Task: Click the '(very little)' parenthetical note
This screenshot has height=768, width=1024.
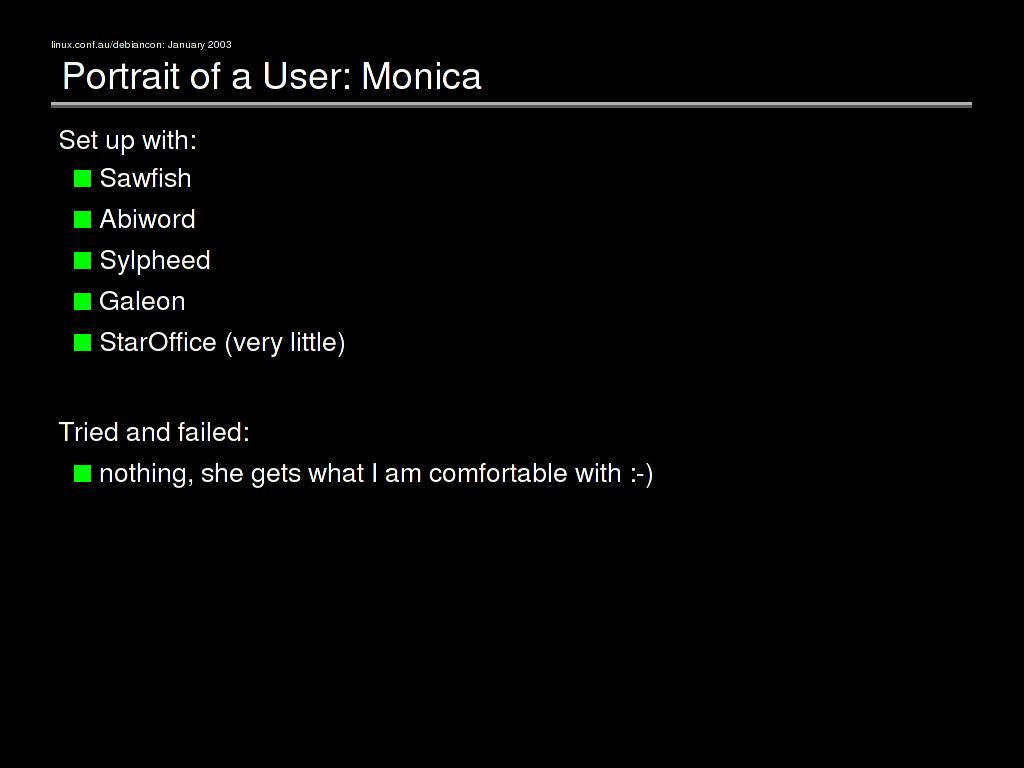Action: pyautogui.click(x=285, y=343)
